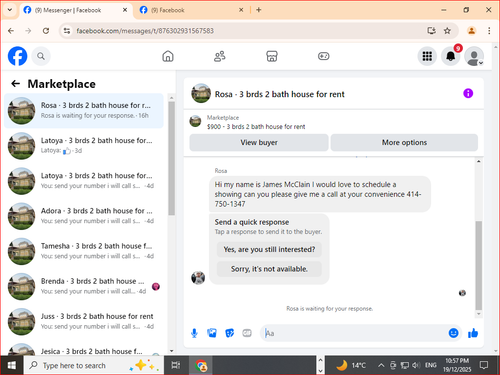Screen dimensions: 500x375
Task: Bookmark this page star
Action: (x=447, y=31)
